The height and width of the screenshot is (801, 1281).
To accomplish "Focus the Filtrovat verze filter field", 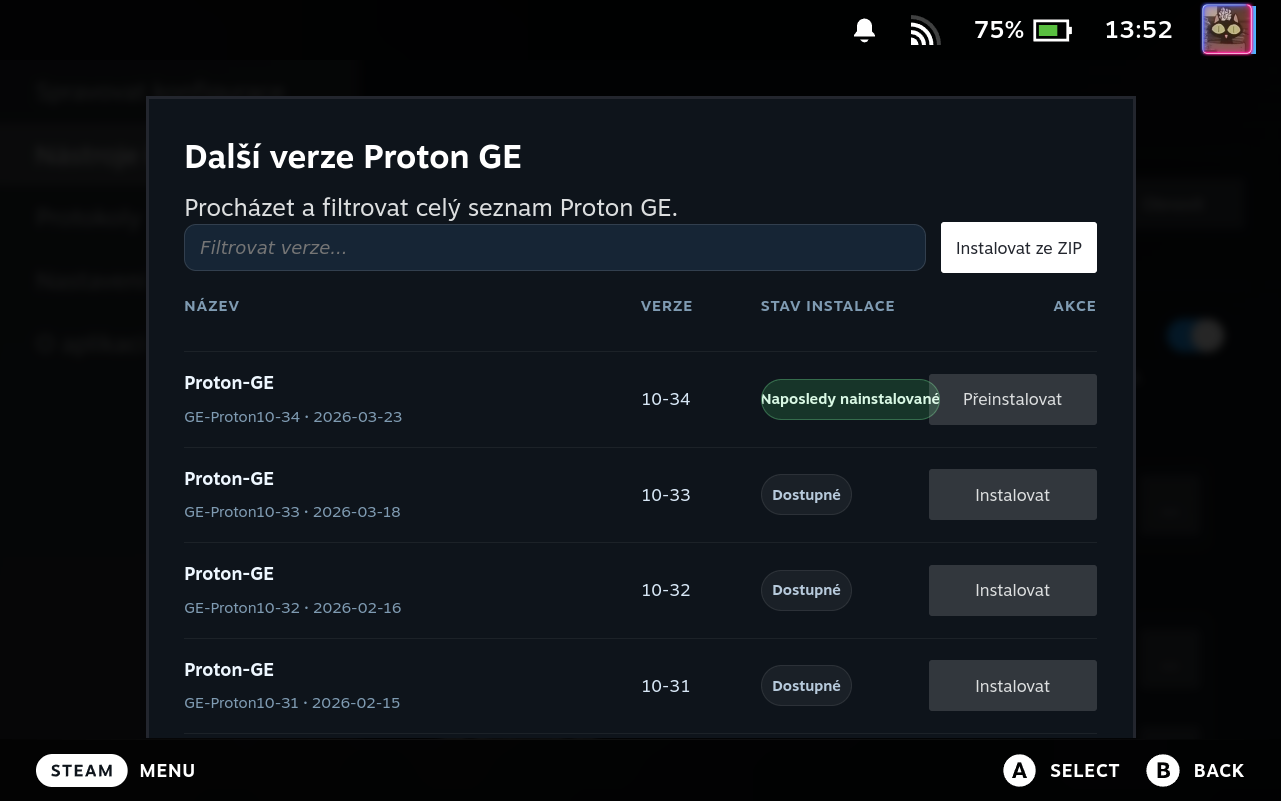I will click(x=555, y=247).
